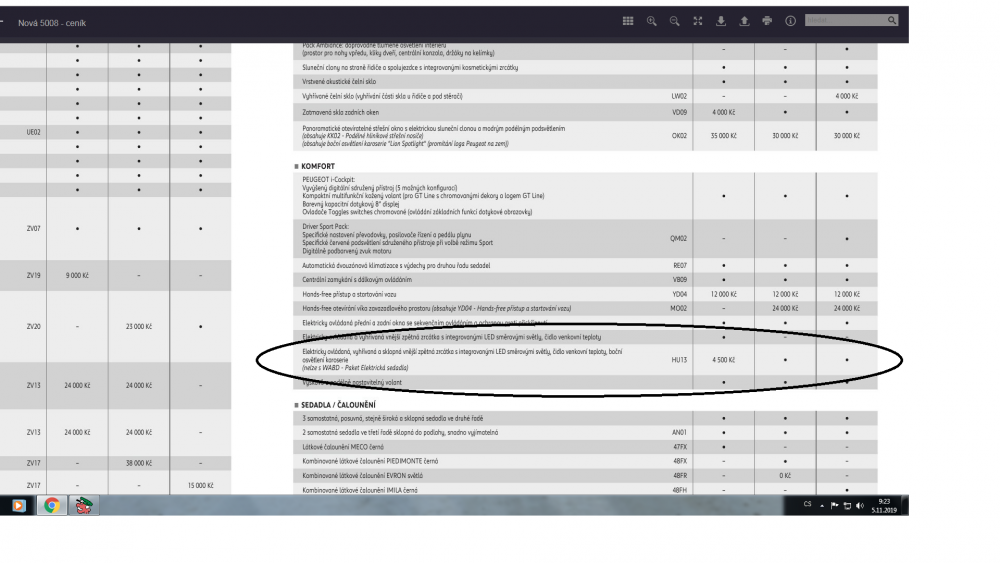Click code UE02 on left page

point(33,133)
